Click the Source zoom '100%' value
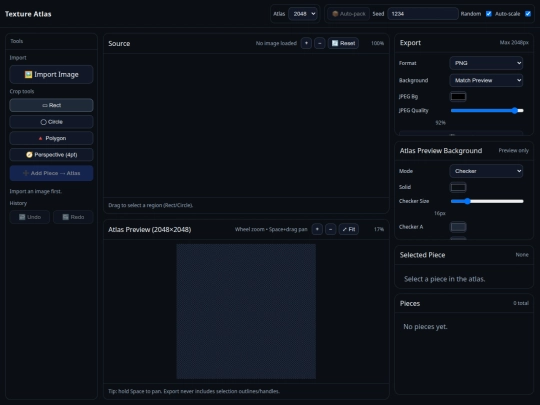The image size is (540, 405). tap(377, 43)
